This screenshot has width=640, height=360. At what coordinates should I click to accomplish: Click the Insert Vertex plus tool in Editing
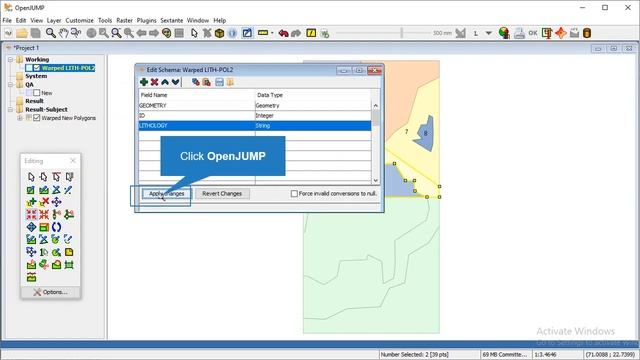click(x=31, y=202)
